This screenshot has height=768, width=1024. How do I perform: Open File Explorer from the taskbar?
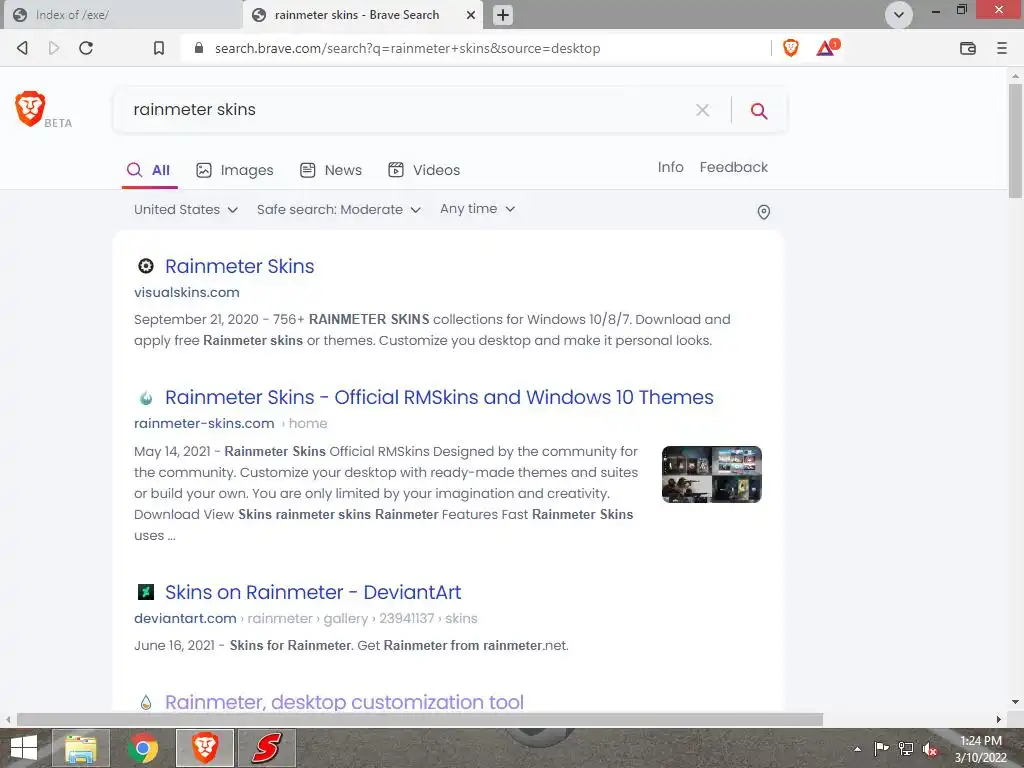[x=80, y=748]
